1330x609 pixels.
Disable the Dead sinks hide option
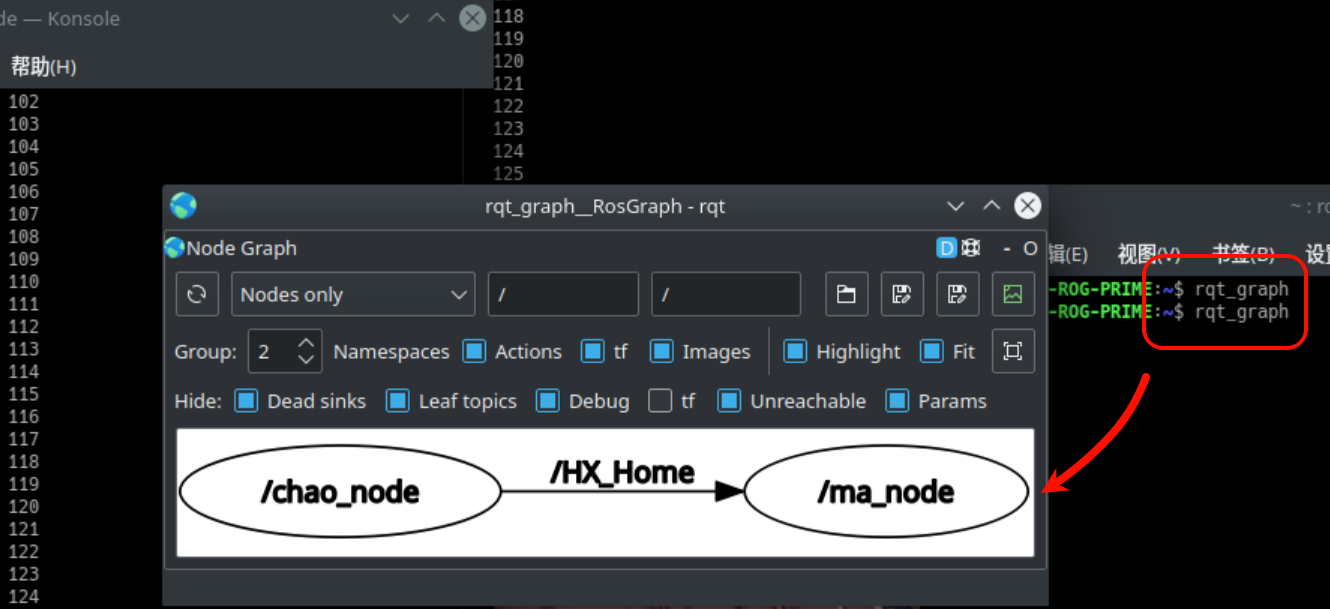pos(246,401)
